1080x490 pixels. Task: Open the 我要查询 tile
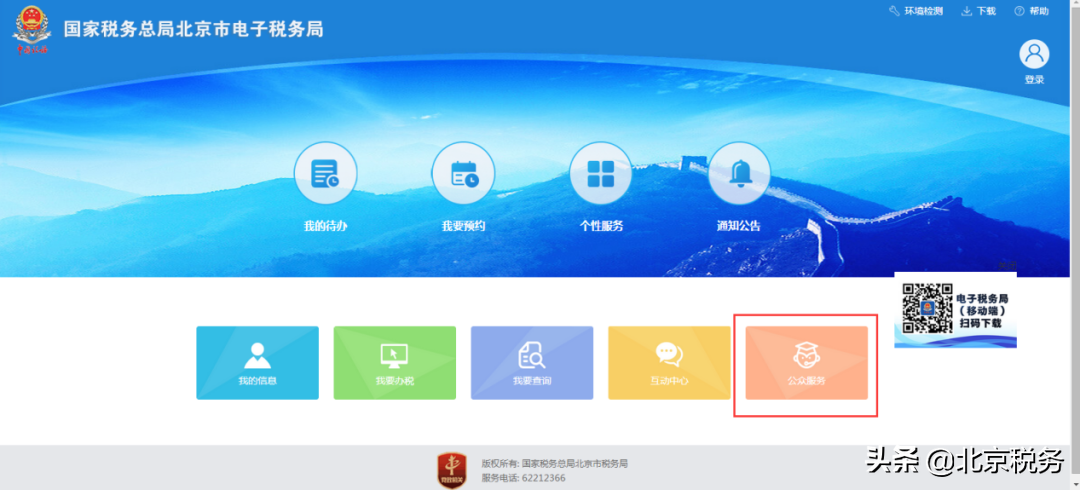[x=532, y=363]
